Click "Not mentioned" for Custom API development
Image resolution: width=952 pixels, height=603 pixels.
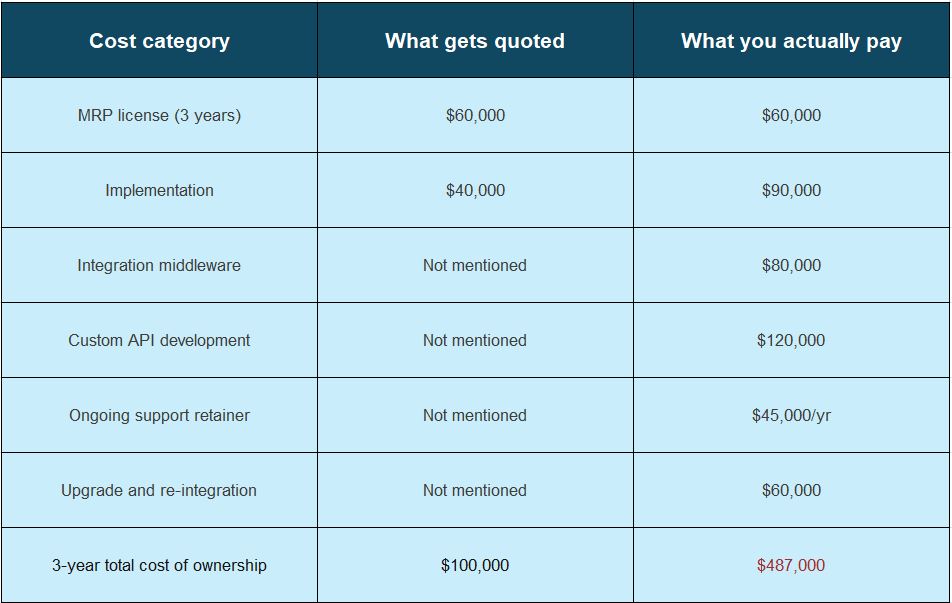pos(475,340)
